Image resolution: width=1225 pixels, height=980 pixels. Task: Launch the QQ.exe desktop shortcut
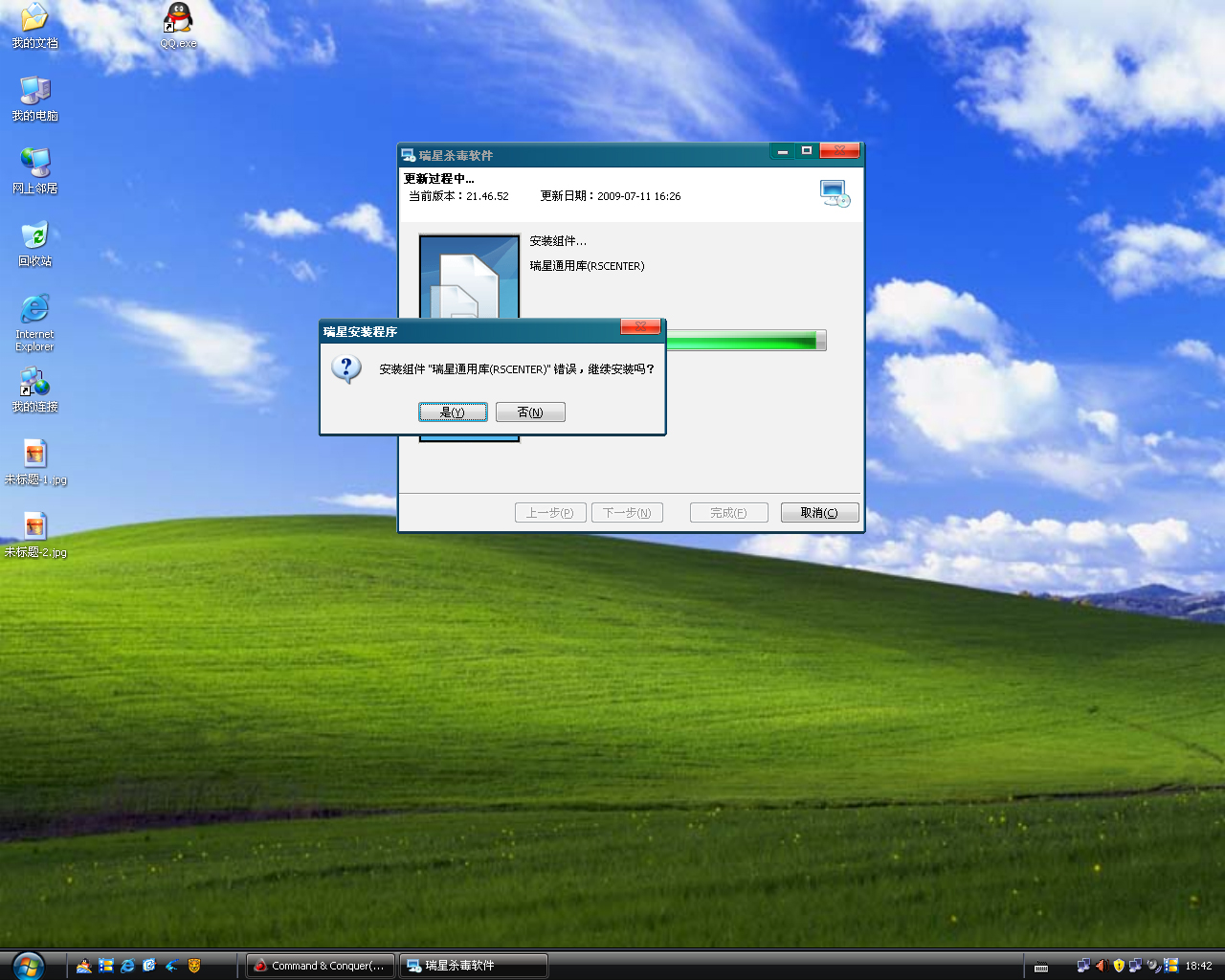(x=178, y=26)
